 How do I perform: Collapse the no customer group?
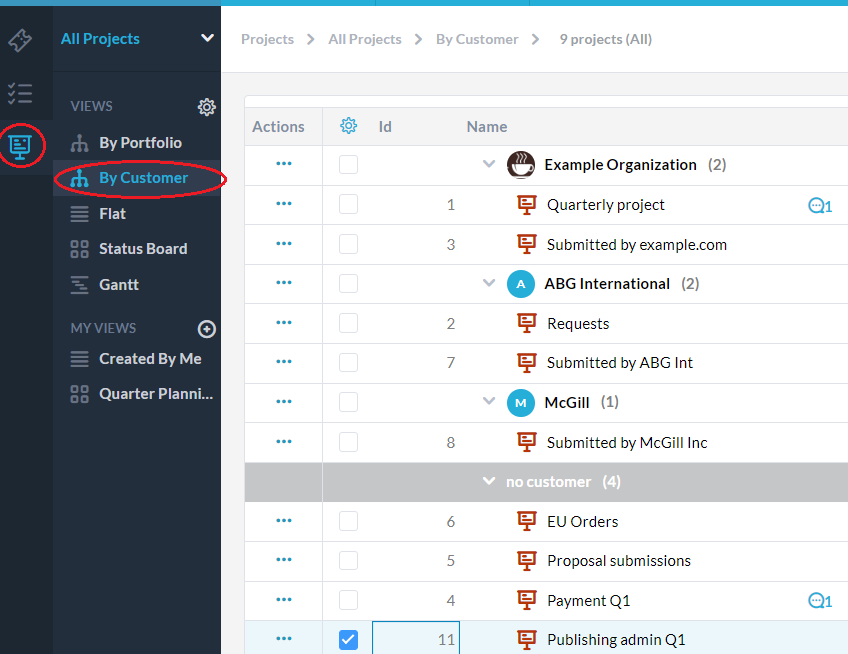click(489, 482)
